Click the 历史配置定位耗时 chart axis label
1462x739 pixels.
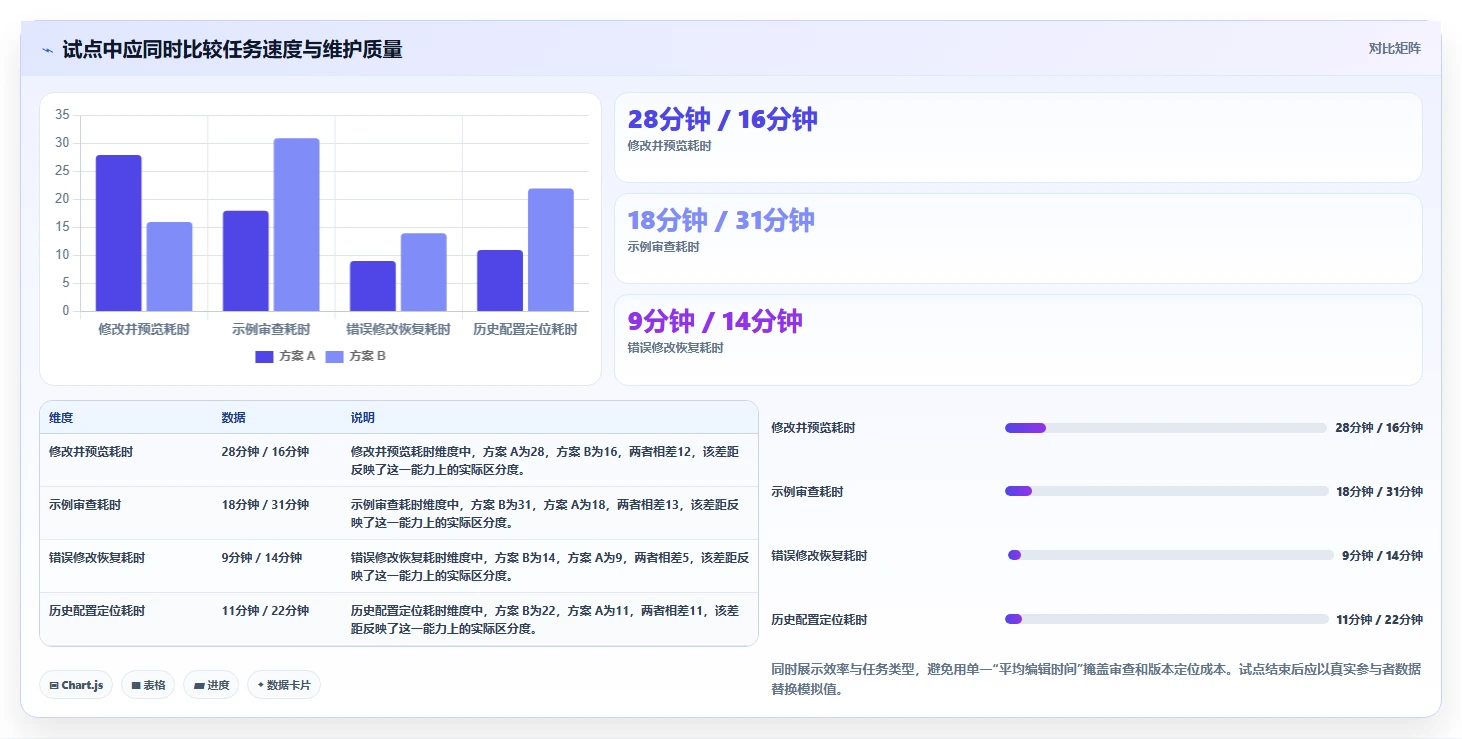click(525, 329)
